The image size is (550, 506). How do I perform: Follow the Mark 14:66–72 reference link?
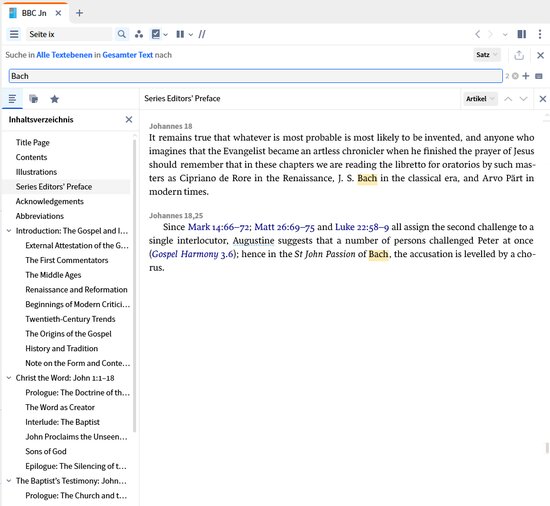[x=219, y=227]
